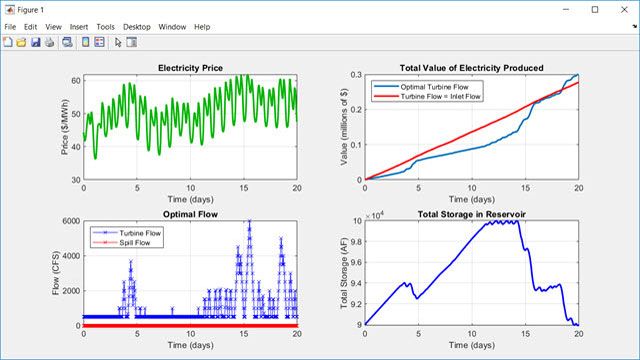This screenshot has width=640, height=360.
Task: Click the Open File folder icon
Action: [x=21, y=42]
